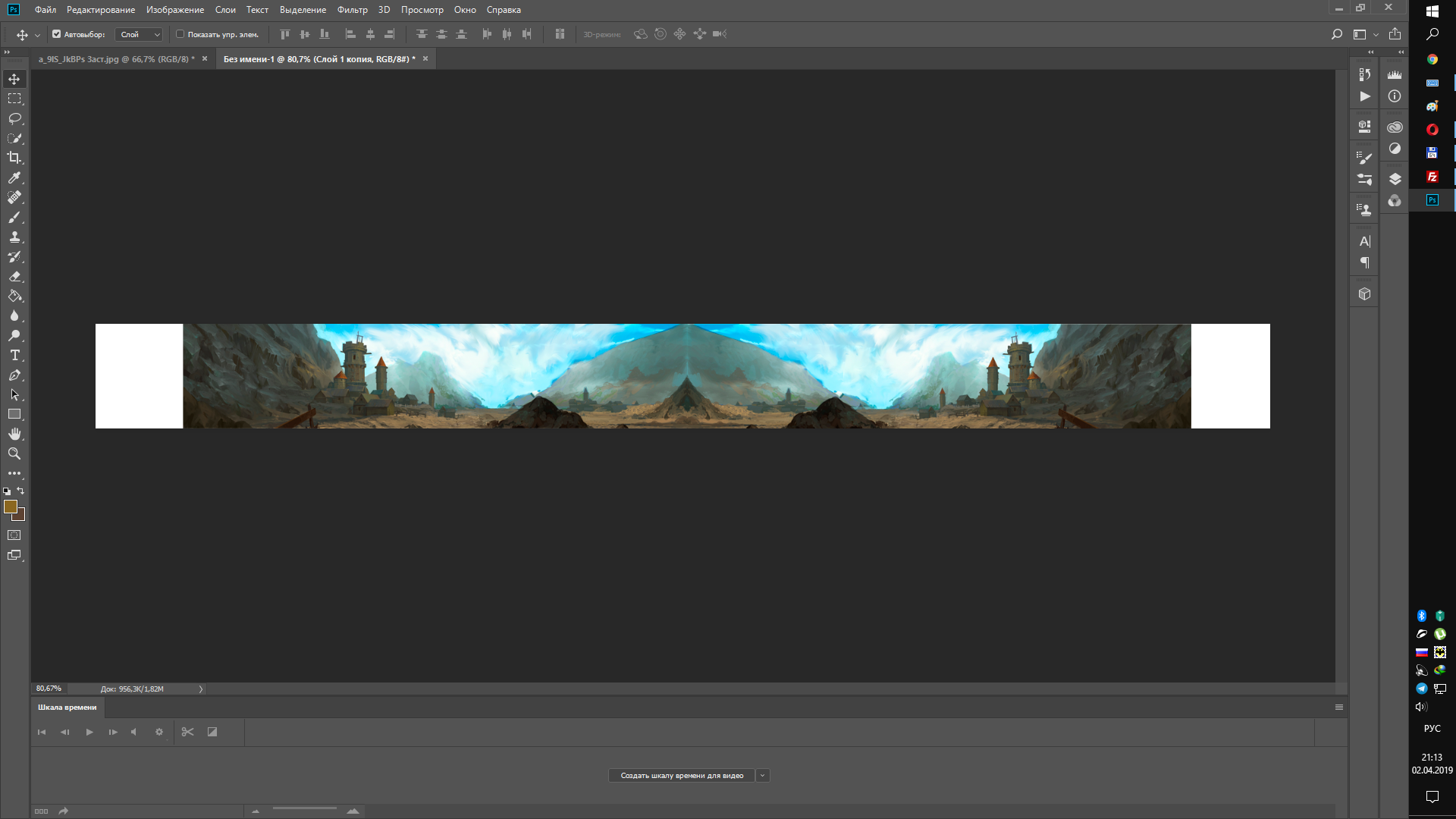The height and width of the screenshot is (819, 1456).
Task: Click Создать шкалу времени для видео button
Action: point(682,775)
